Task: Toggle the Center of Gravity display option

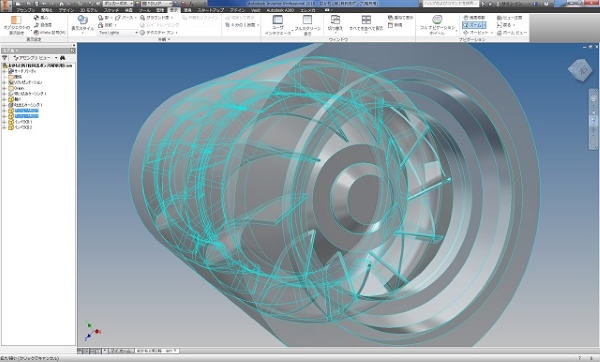Action: pyautogui.click(x=41, y=18)
